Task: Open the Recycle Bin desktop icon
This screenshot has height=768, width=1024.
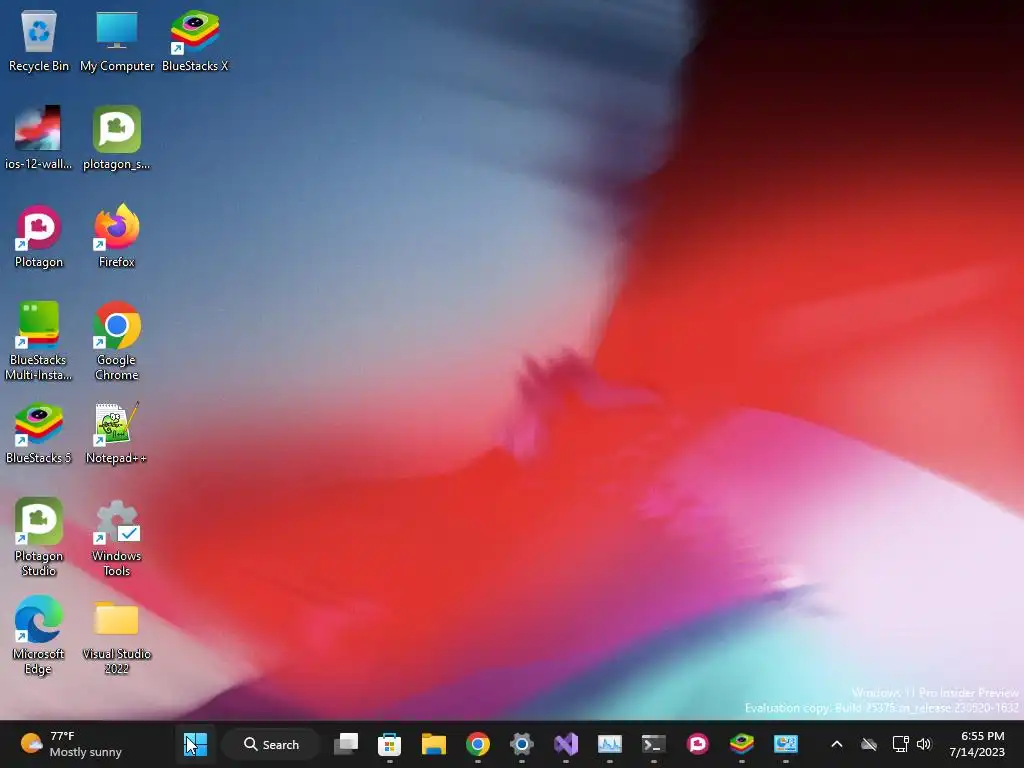Action: point(39,40)
